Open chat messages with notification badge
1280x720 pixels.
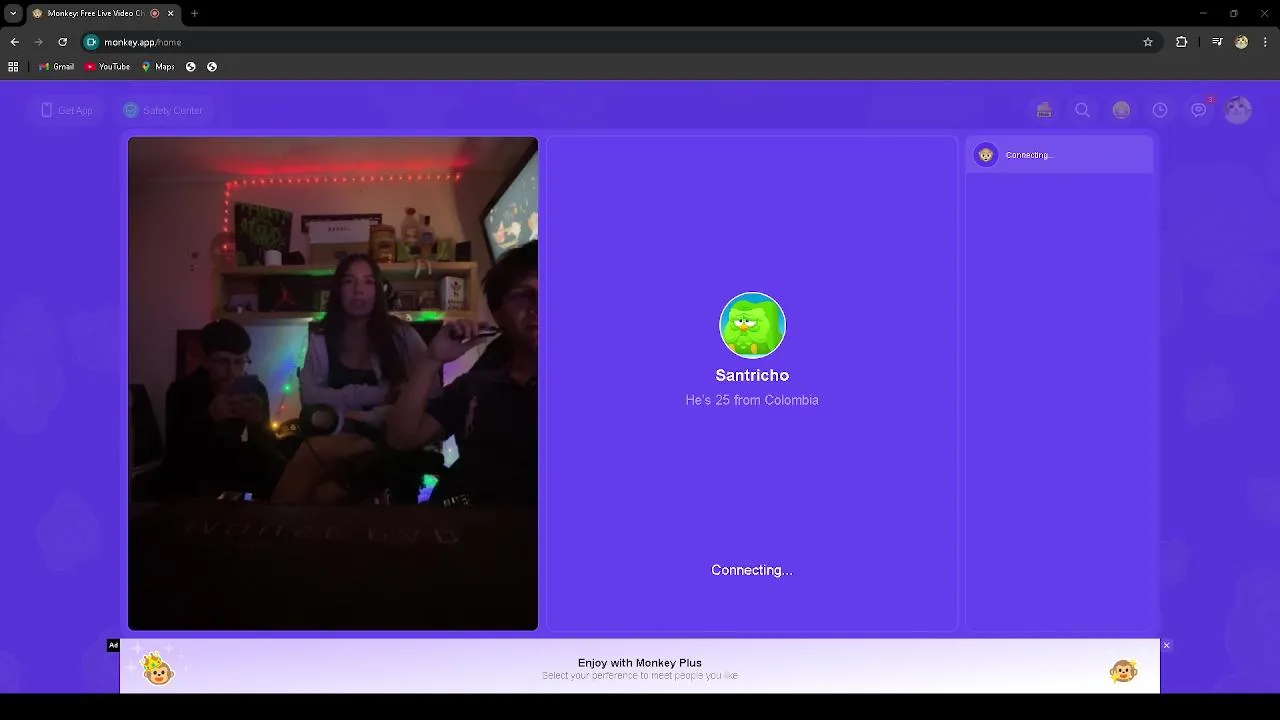coord(1199,109)
